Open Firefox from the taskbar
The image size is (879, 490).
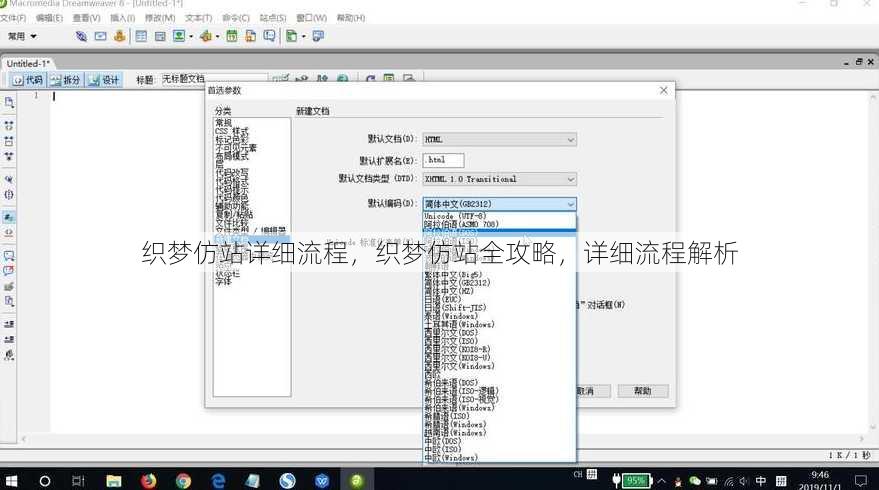149,480
